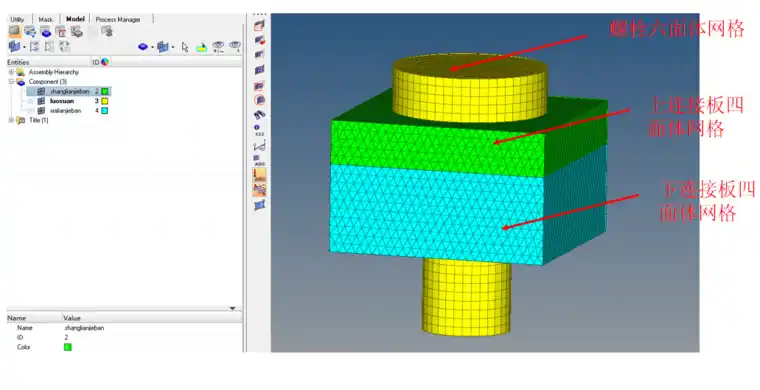
Task: Open green color swatch of shanglianjieban
Action: [x=105, y=91]
